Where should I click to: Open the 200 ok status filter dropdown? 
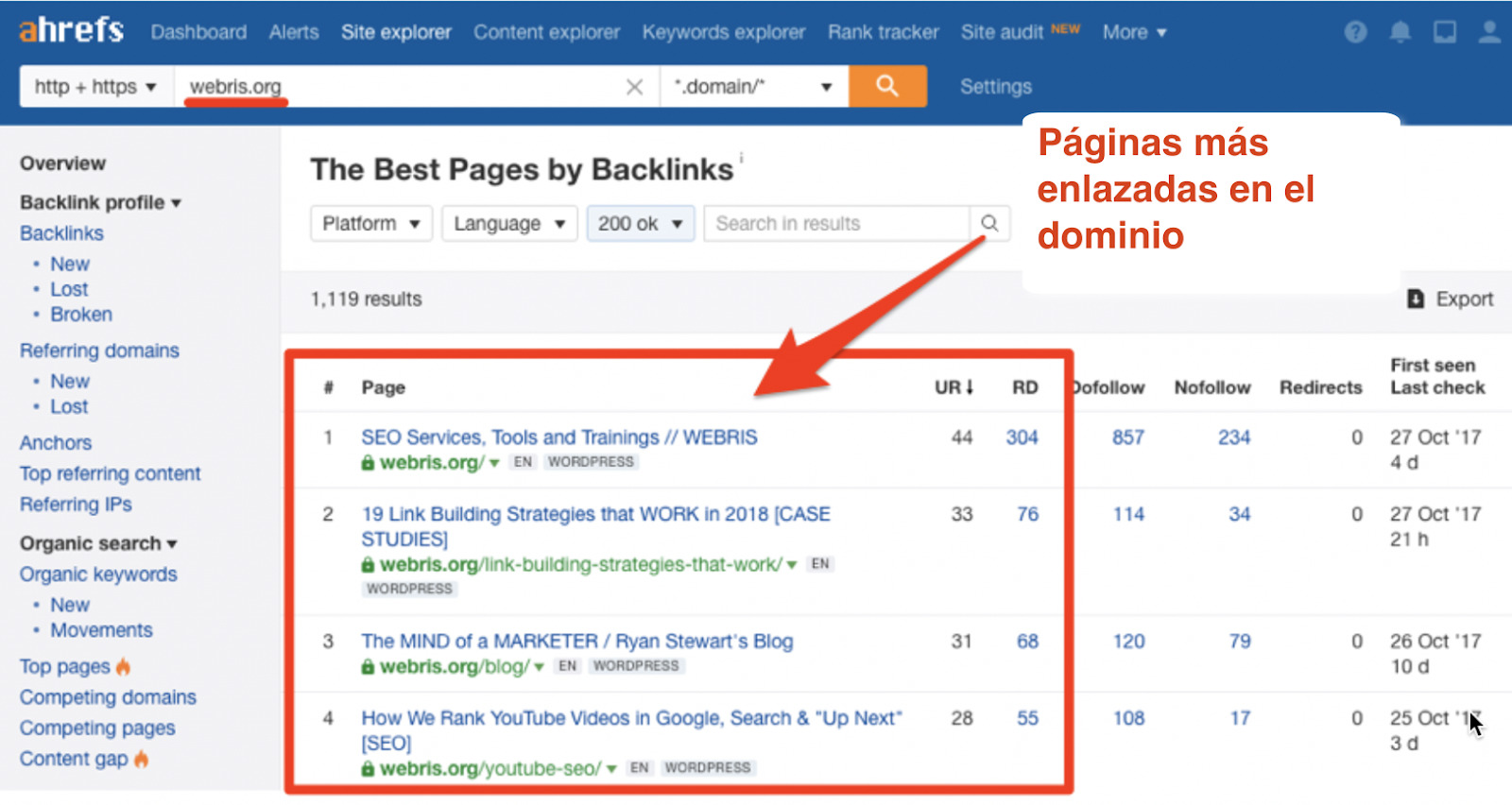[x=641, y=223]
